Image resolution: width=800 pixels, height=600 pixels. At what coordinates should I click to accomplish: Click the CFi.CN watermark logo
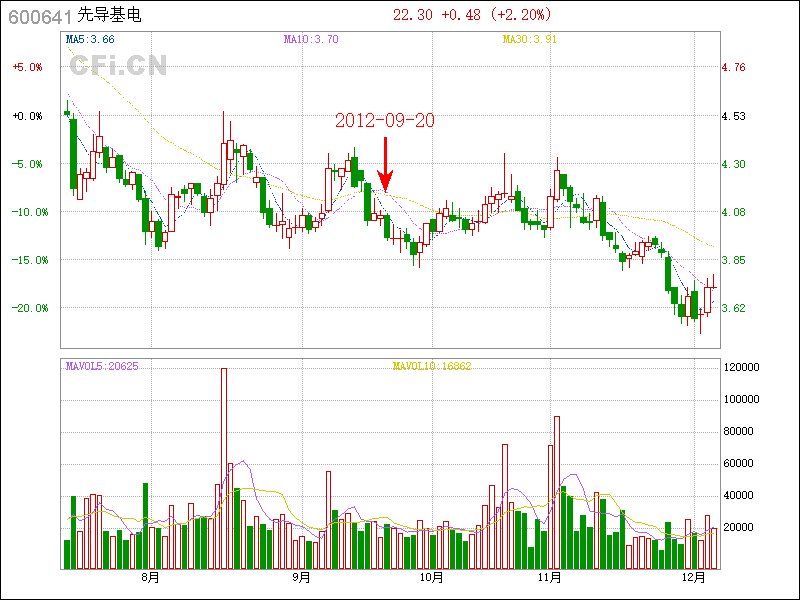click(118, 65)
